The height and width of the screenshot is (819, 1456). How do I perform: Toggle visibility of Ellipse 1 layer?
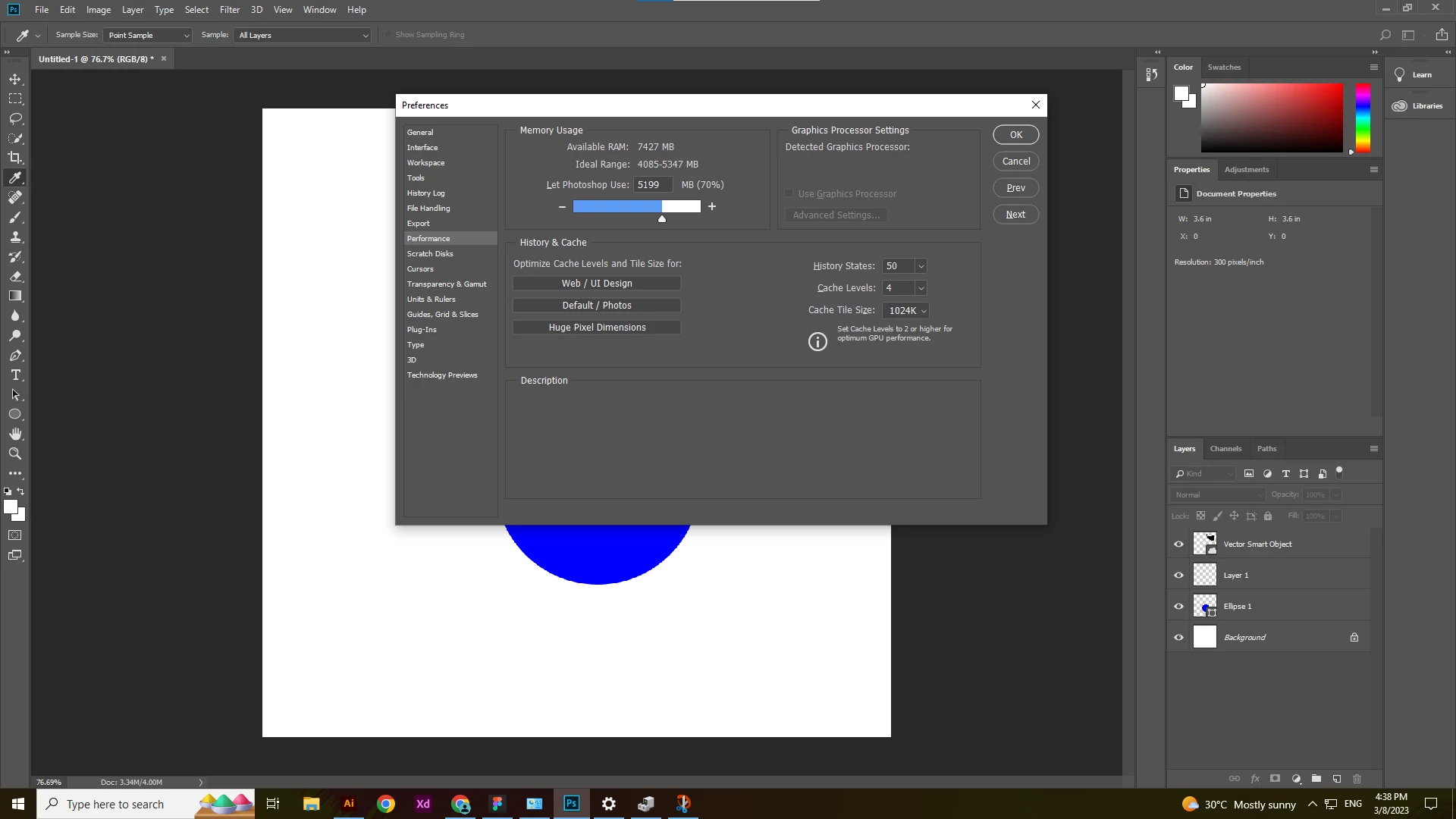coord(1178,606)
